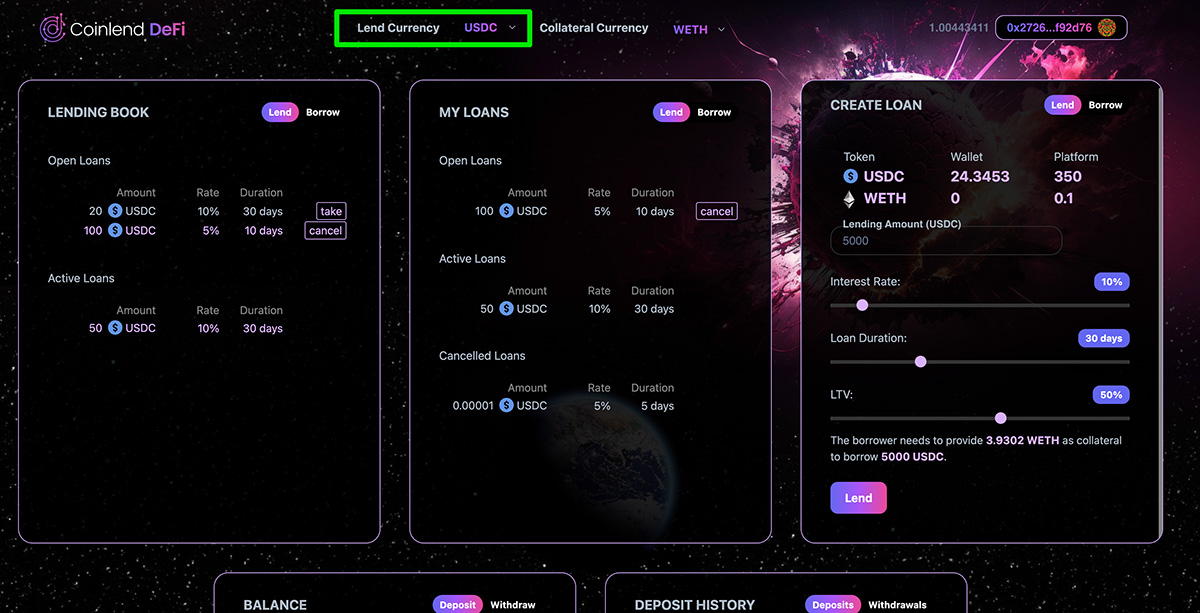Click the CREATE LOAN panel title
1200x613 pixels.
876,105
